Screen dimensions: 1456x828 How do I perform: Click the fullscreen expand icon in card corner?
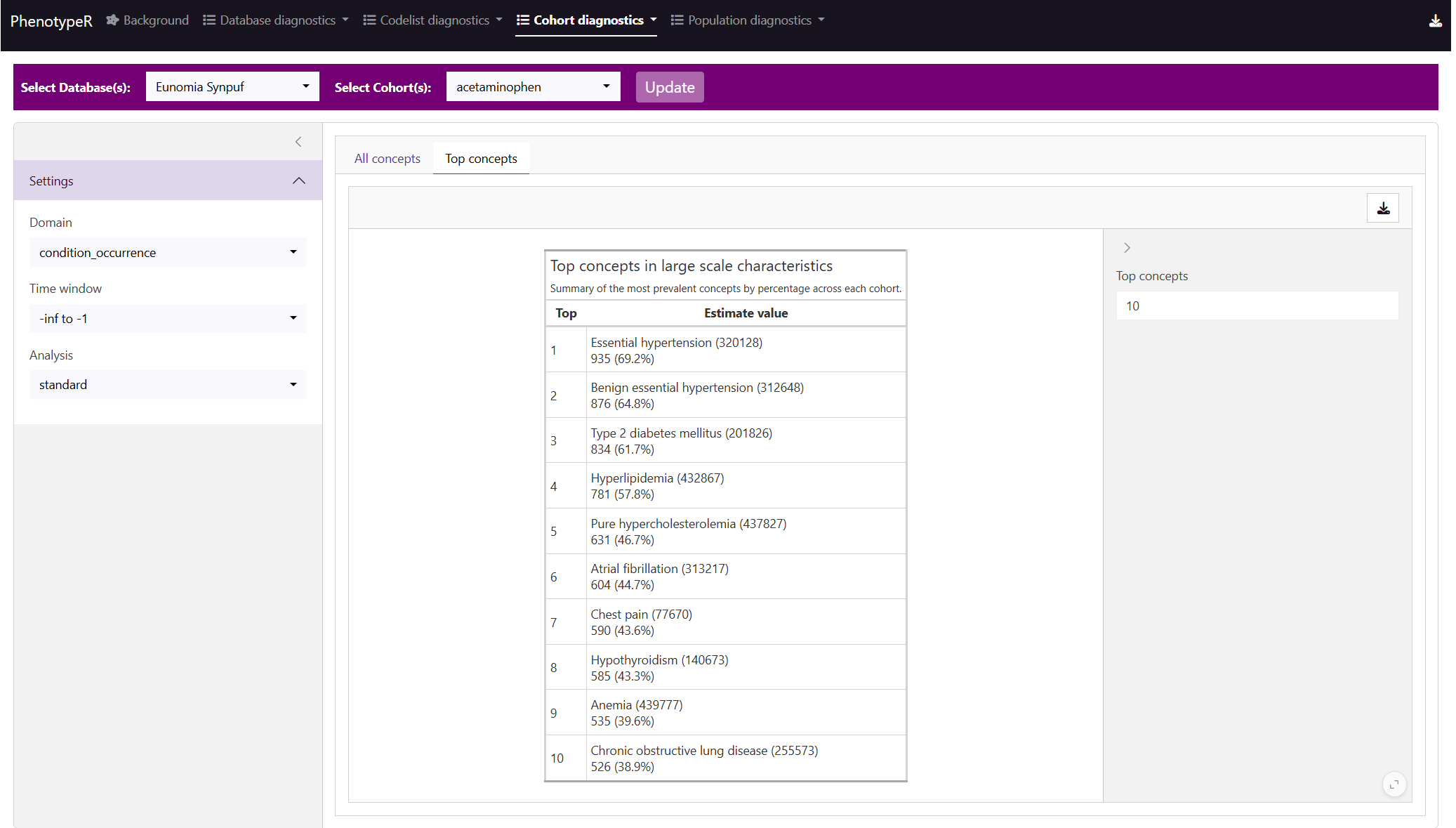coord(1394,784)
